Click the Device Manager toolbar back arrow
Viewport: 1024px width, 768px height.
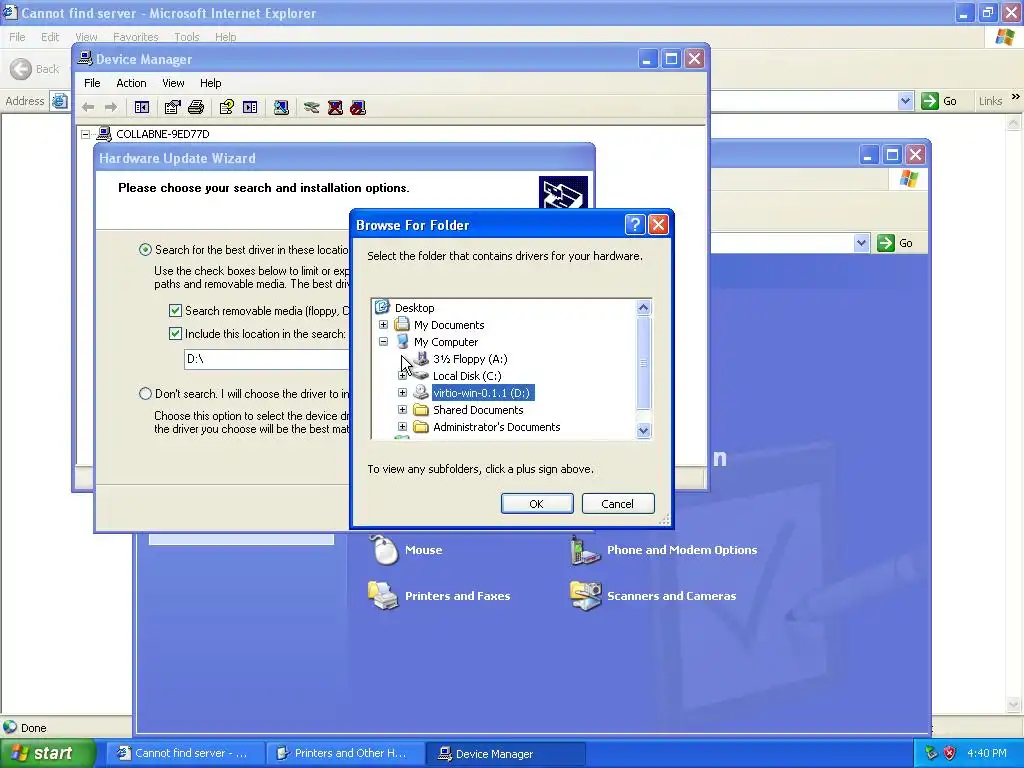point(88,107)
